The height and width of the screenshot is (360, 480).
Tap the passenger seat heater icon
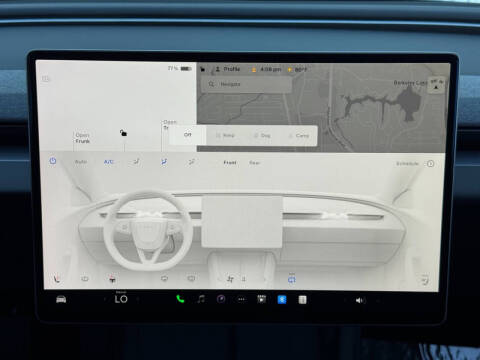click(x=425, y=280)
